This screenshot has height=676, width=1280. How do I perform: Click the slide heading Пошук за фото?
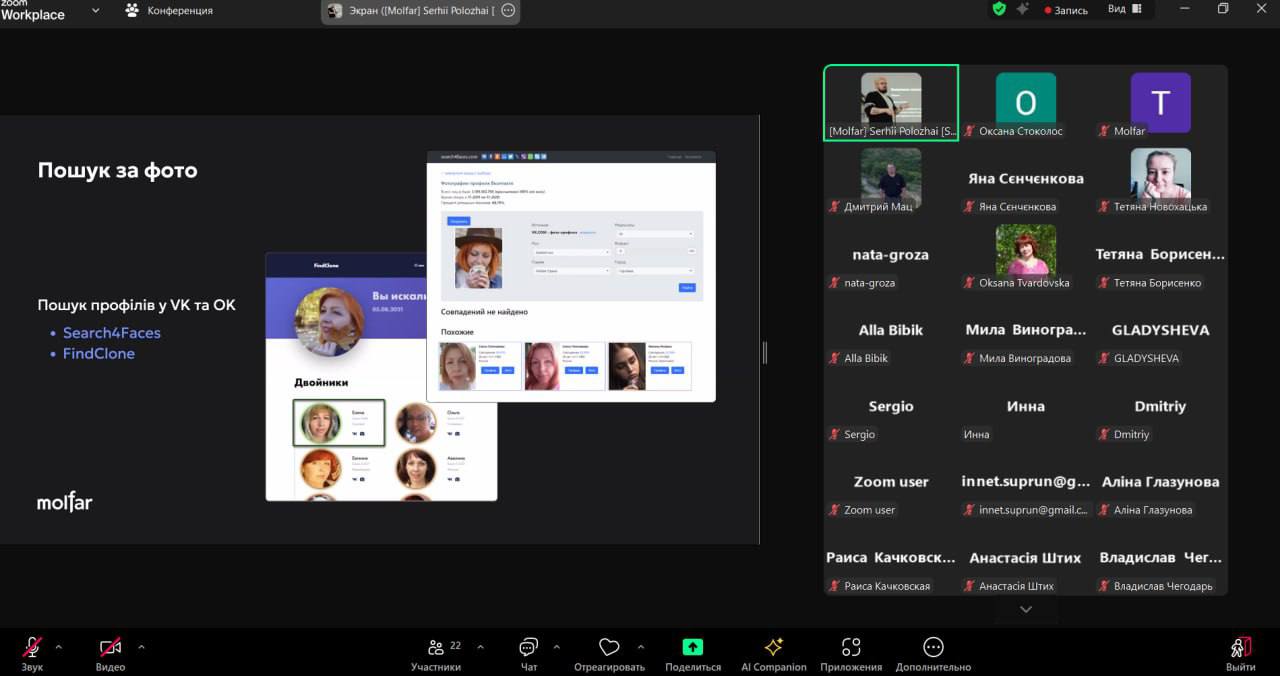tap(118, 170)
